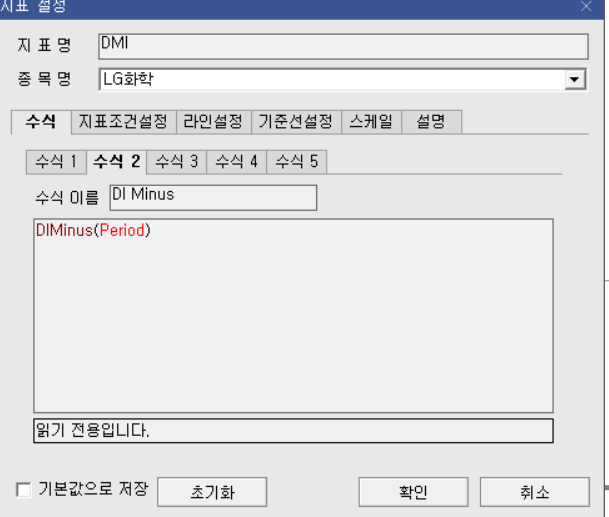Switch to 수식 1 sub-tab
The height and width of the screenshot is (517, 609).
pos(56,162)
